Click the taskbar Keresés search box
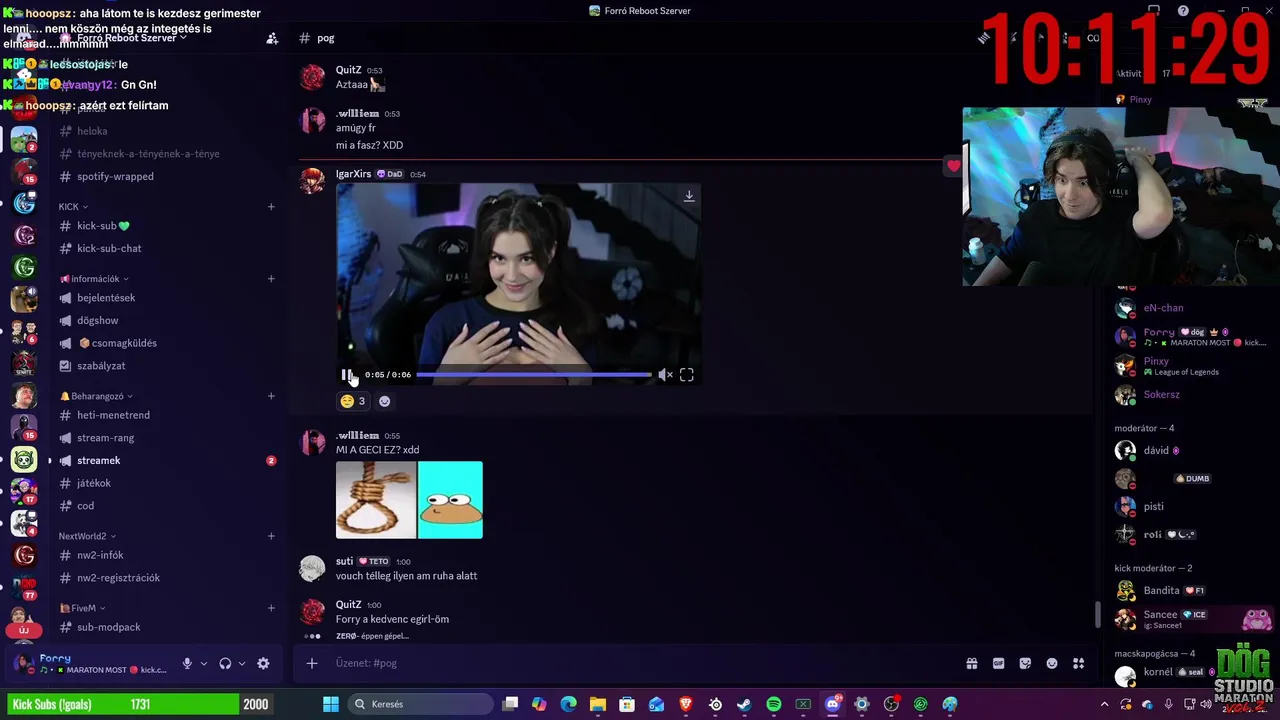 click(420, 704)
